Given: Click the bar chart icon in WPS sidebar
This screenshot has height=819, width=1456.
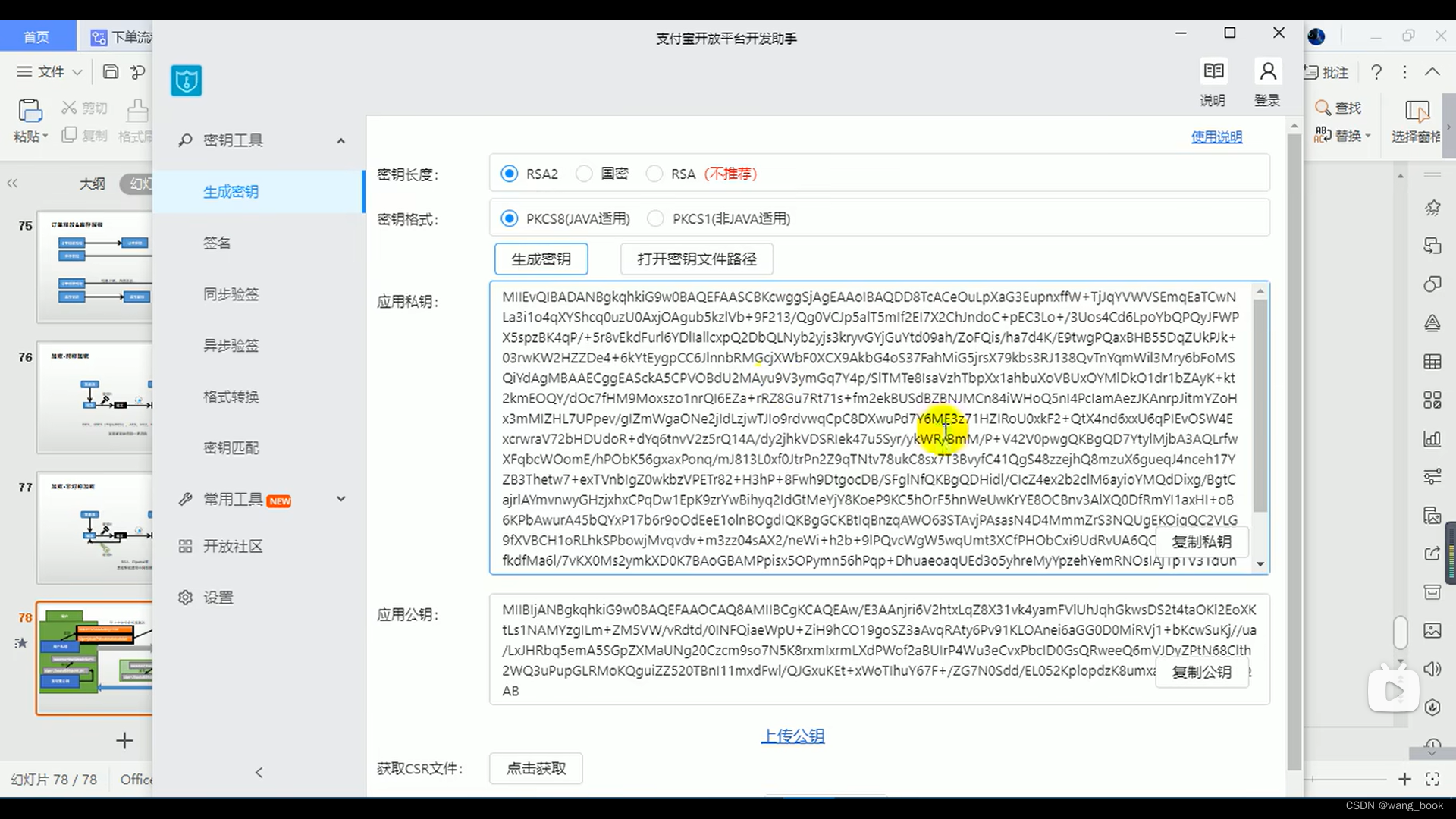Looking at the screenshot, I should tap(1432, 438).
